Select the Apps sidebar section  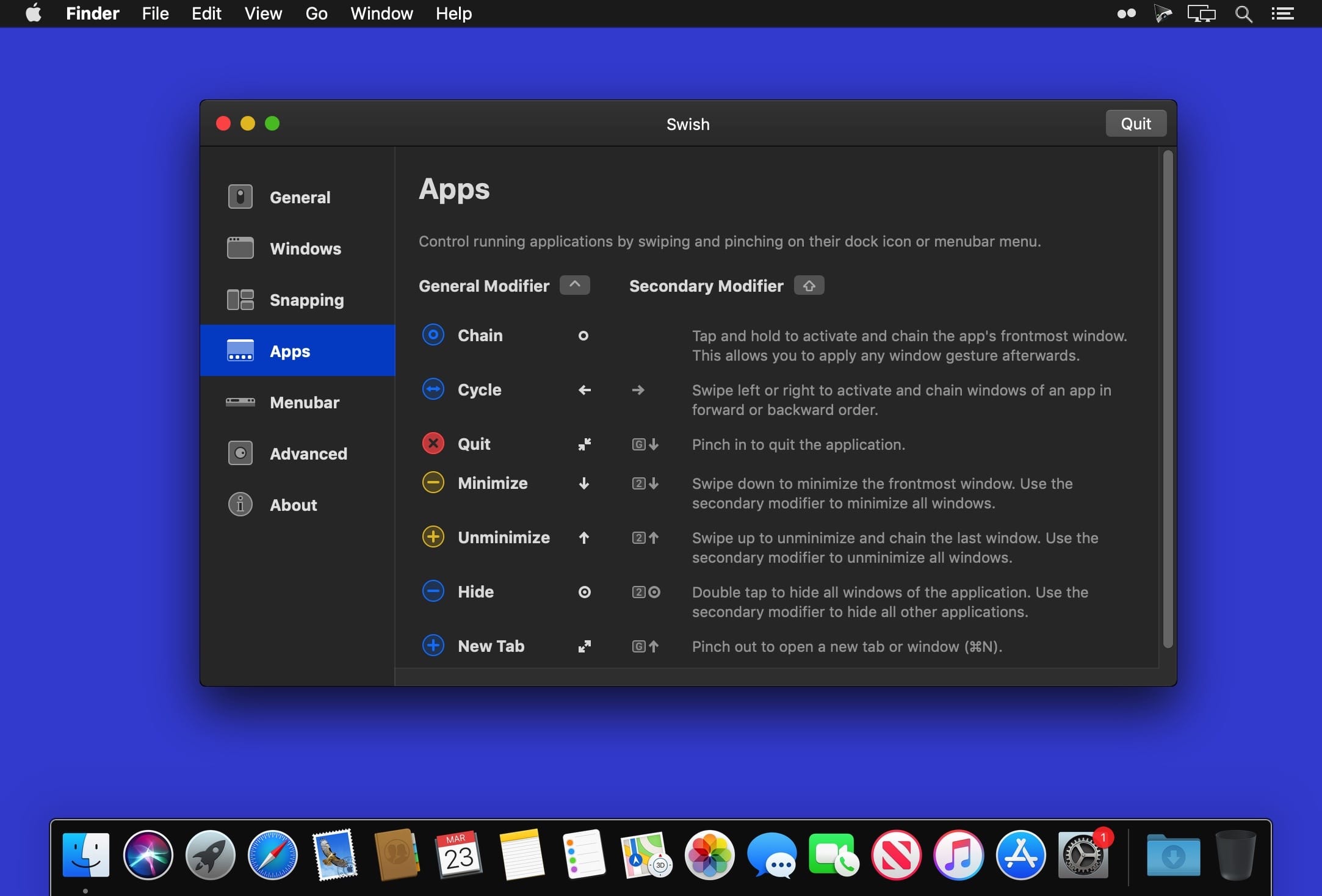298,351
